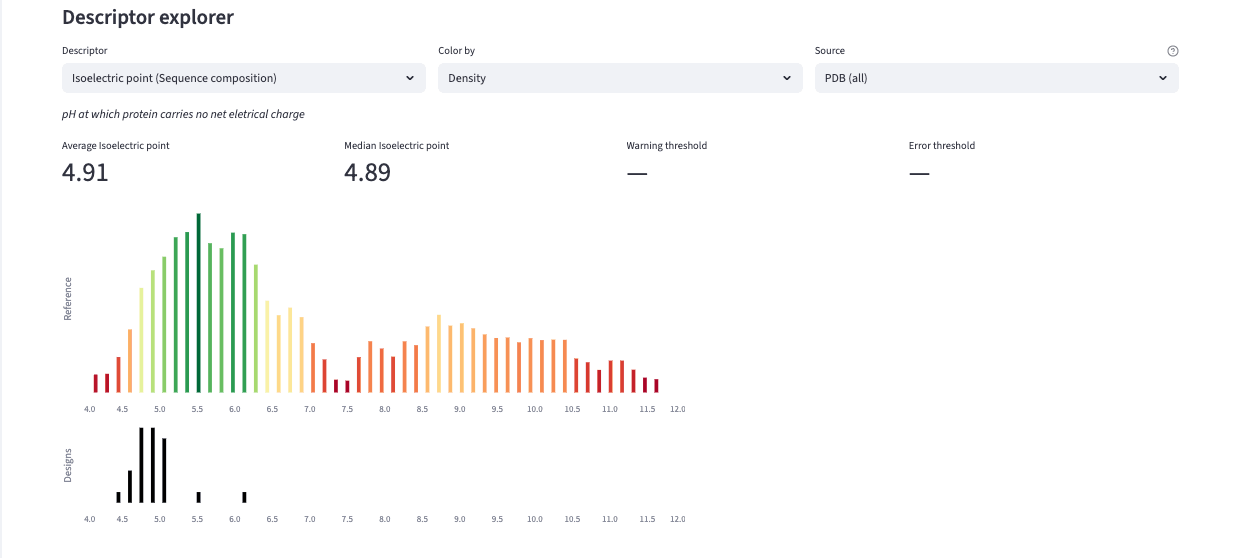Image resolution: width=1239 pixels, height=558 pixels.
Task: Click the Descriptor explorer heading
Action: click(x=148, y=17)
